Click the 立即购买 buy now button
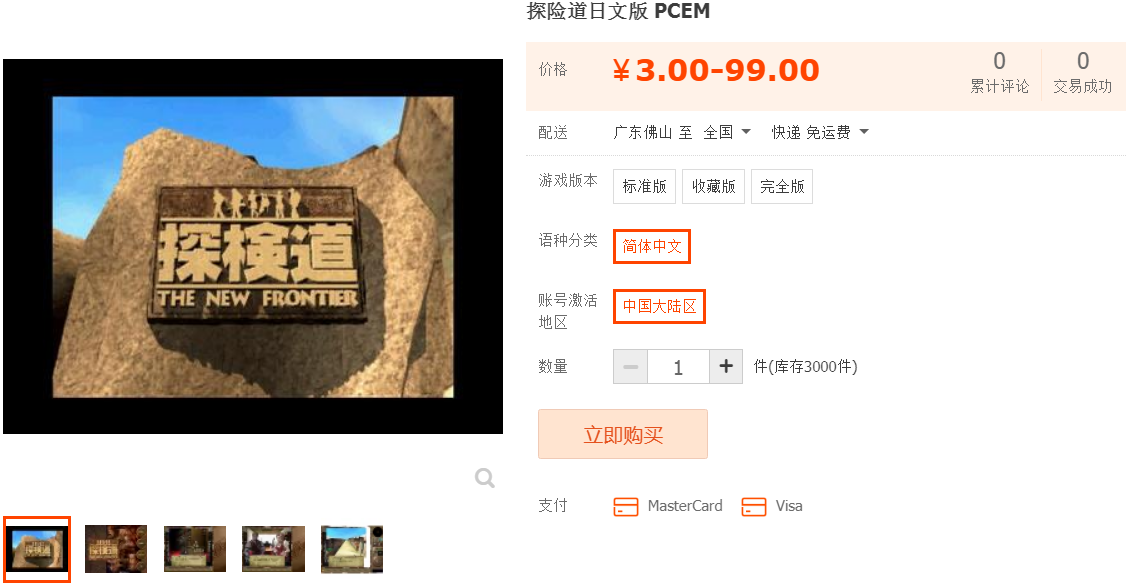The image size is (1128, 585). 623,434
